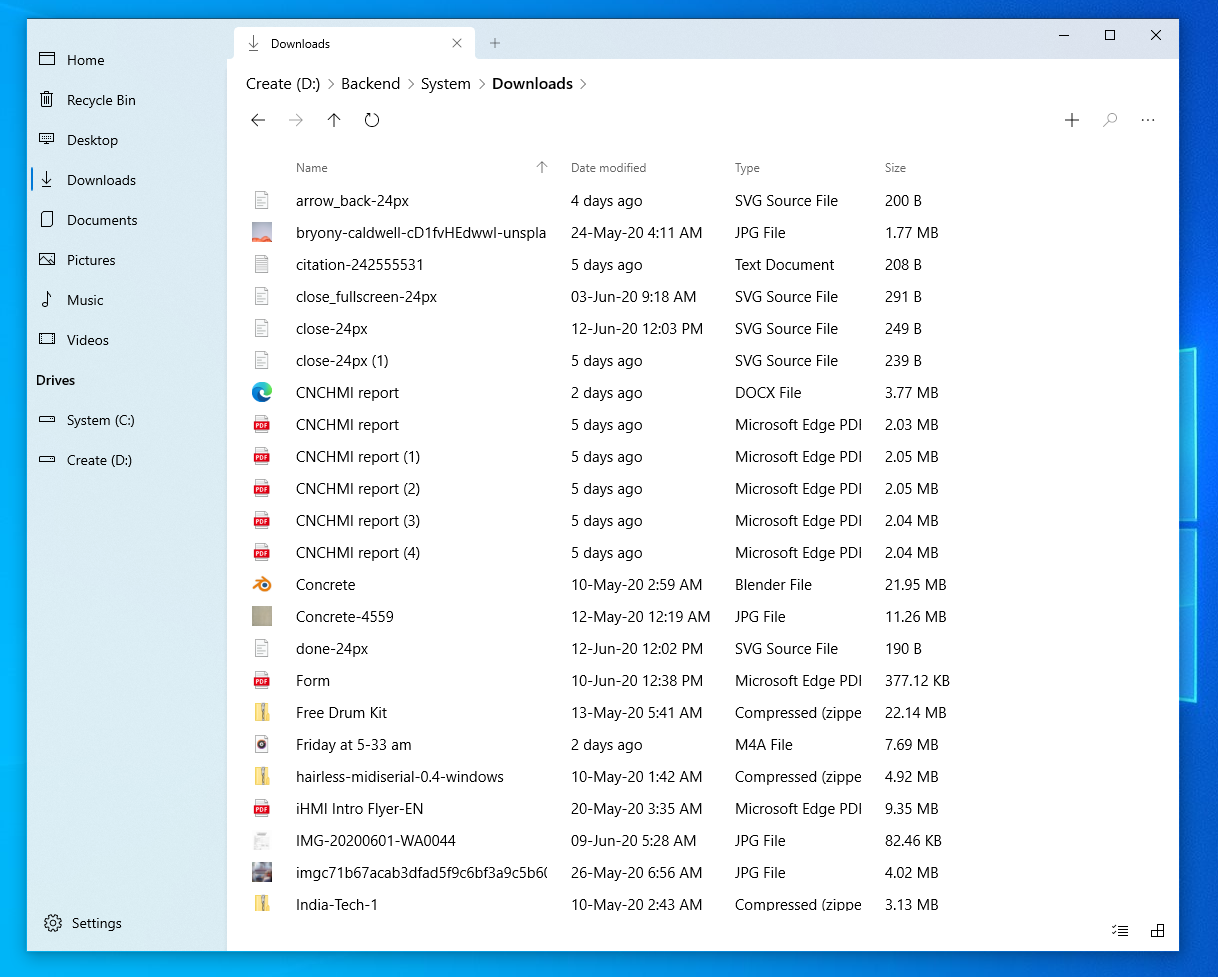Click the Edge icon of CNCHMI report DOCX
The image size is (1218, 977).
pos(262,393)
